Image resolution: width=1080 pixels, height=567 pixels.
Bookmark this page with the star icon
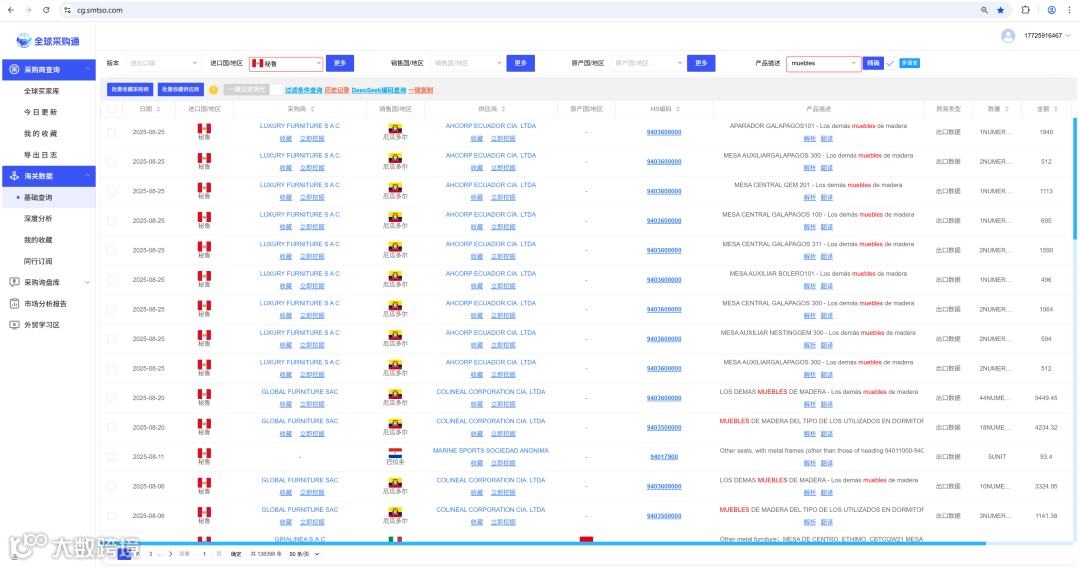click(1001, 10)
